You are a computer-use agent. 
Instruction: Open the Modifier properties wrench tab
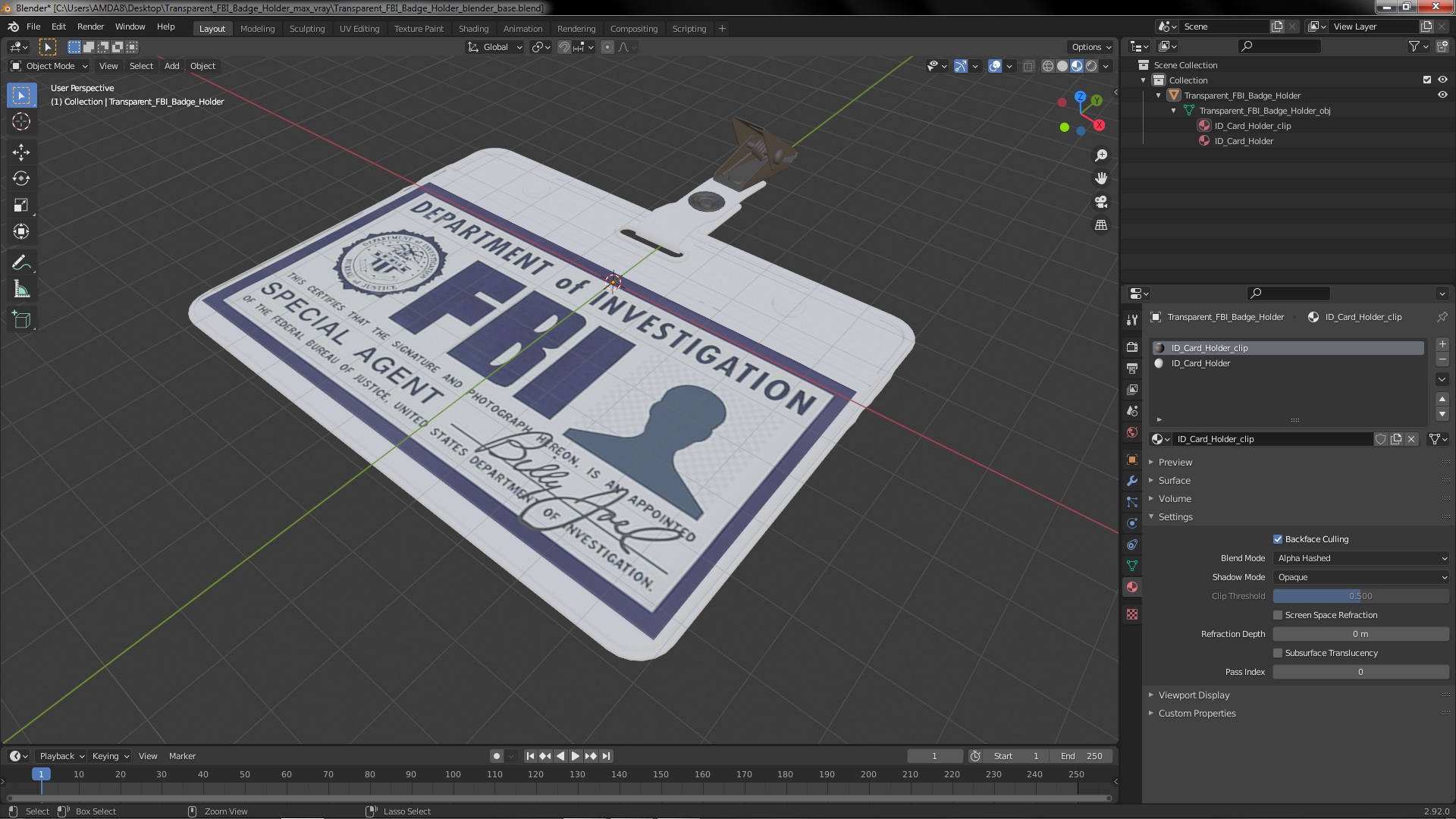[1132, 481]
